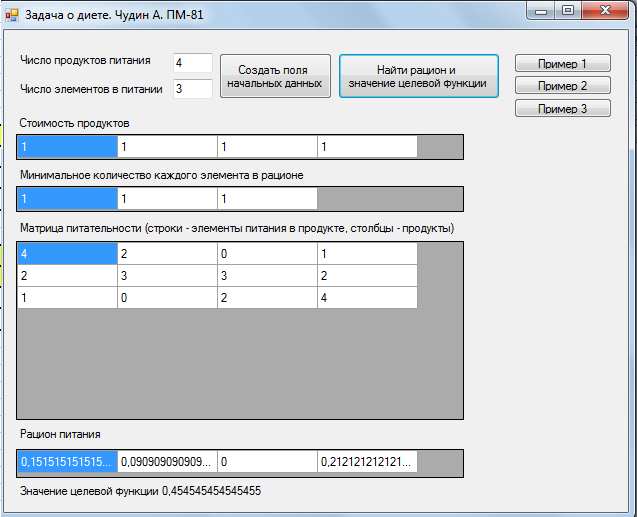Select nutrition matrix cell row 3 column 2 (0)
Screen dimensions: 637x517
(167, 298)
